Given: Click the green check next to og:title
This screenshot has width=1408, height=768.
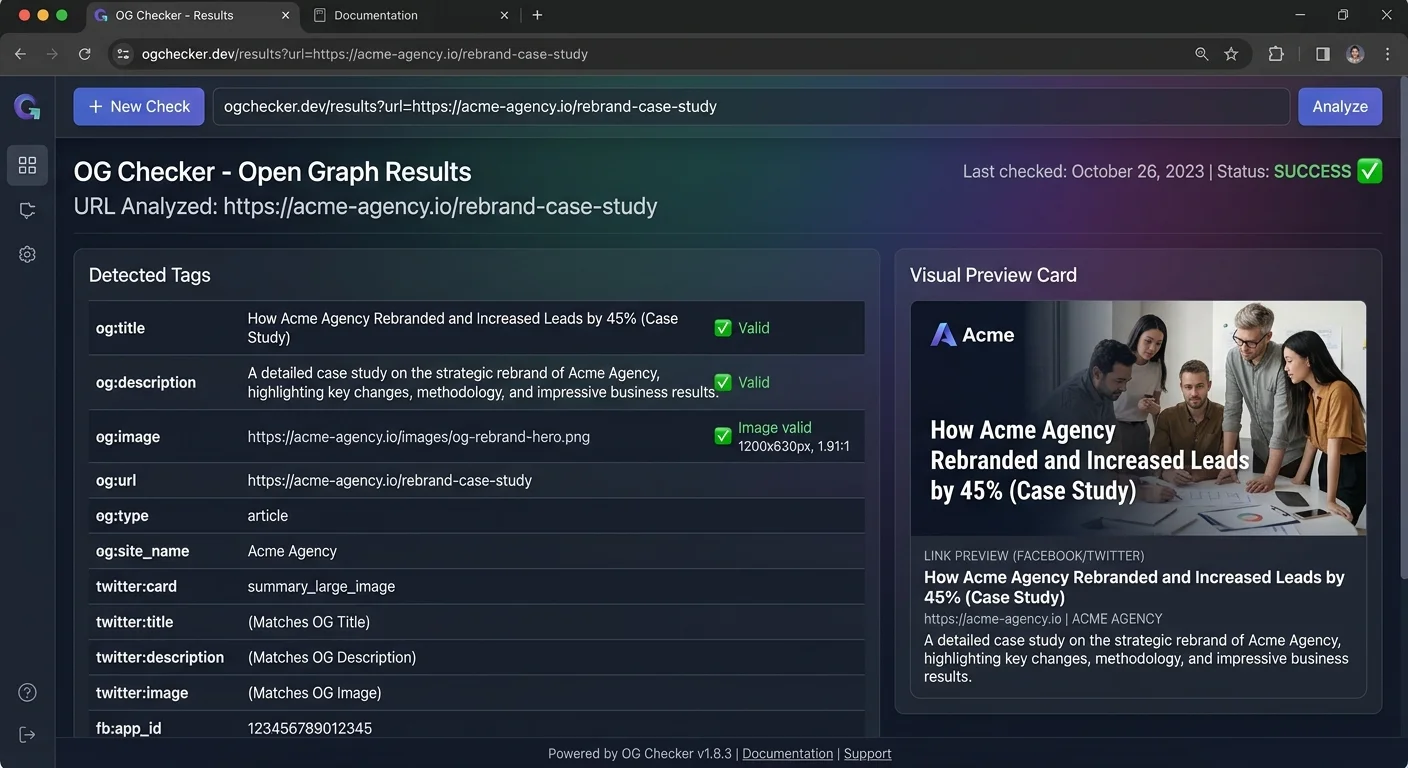Looking at the screenshot, I should 723,328.
